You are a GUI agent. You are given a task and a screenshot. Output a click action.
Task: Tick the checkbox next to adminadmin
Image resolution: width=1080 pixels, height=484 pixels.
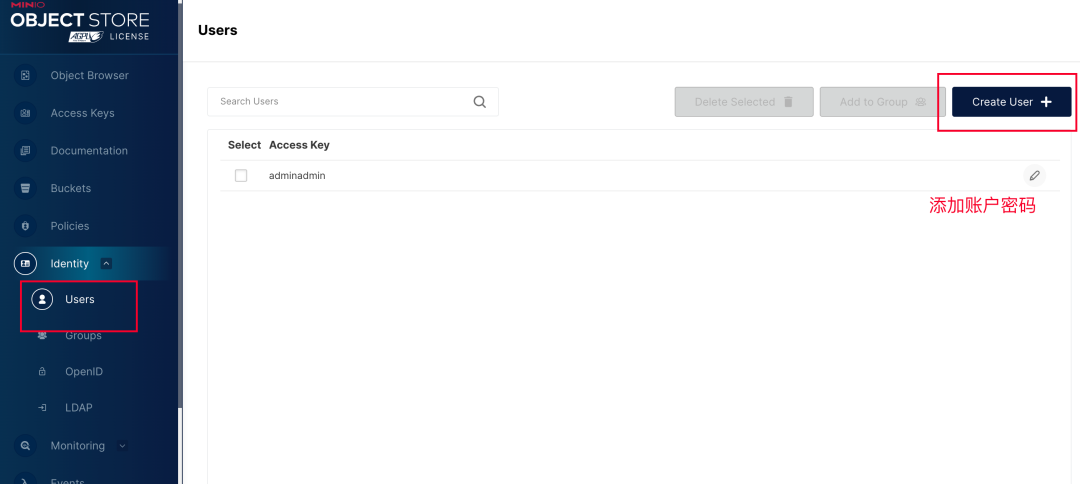(241, 176)
